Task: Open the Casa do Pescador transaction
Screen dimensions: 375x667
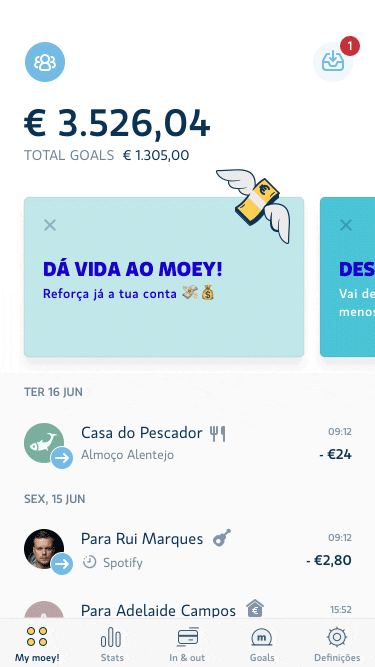Action: click(188, 445)
